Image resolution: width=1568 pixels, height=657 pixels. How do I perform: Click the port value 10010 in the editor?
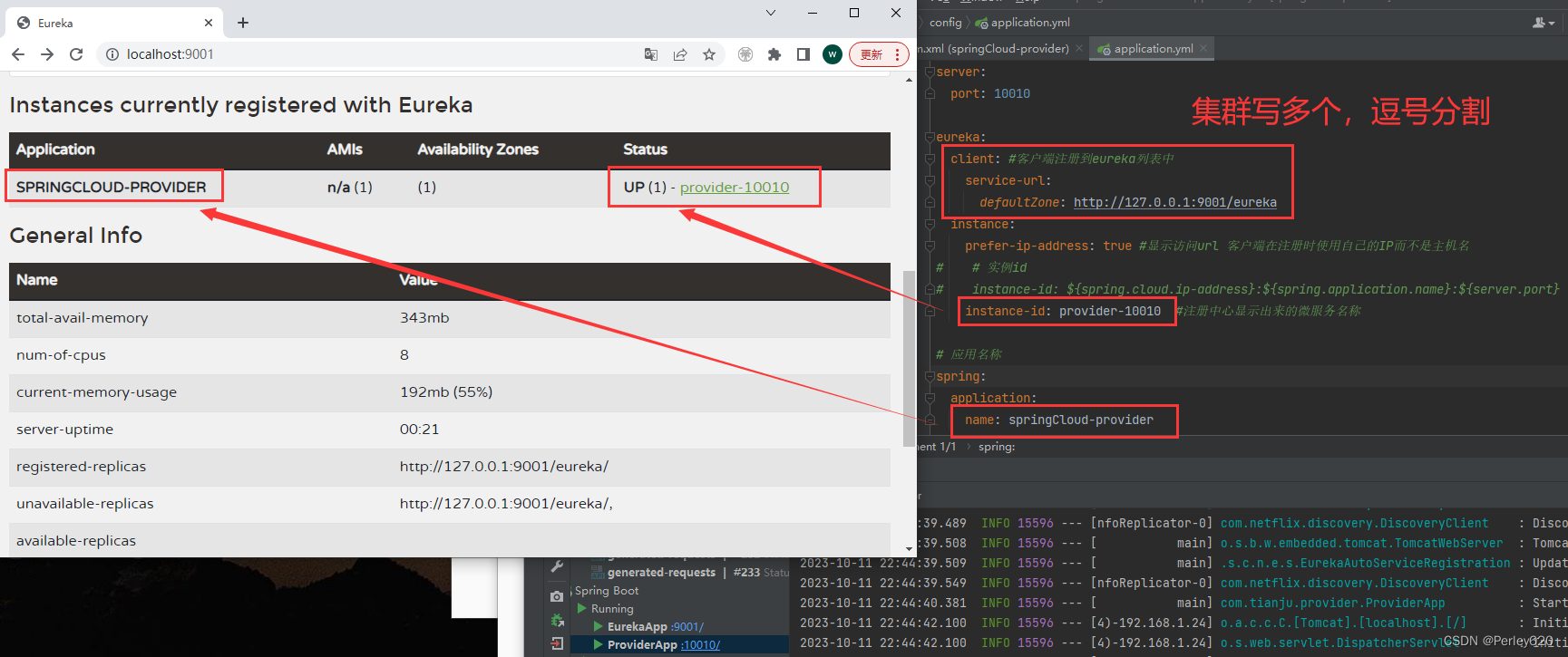coord(1012,93)
